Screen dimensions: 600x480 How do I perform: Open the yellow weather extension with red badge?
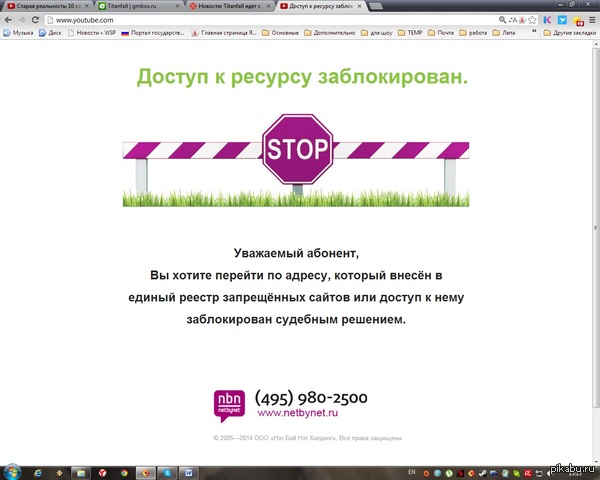click(x=578, y=21)
